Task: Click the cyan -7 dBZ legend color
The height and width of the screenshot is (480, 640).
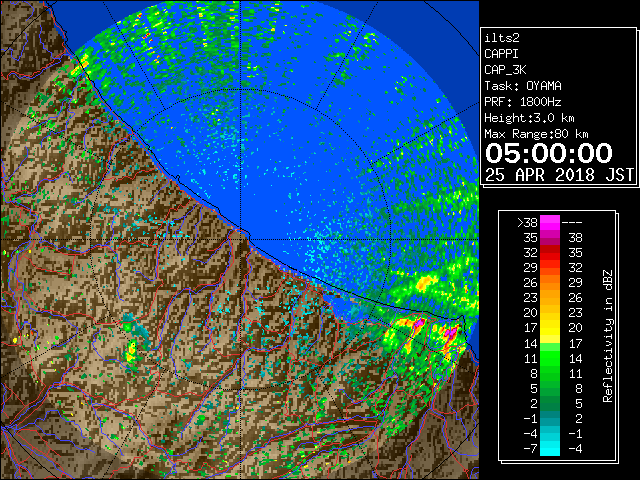Action: [x=550, y=449]
